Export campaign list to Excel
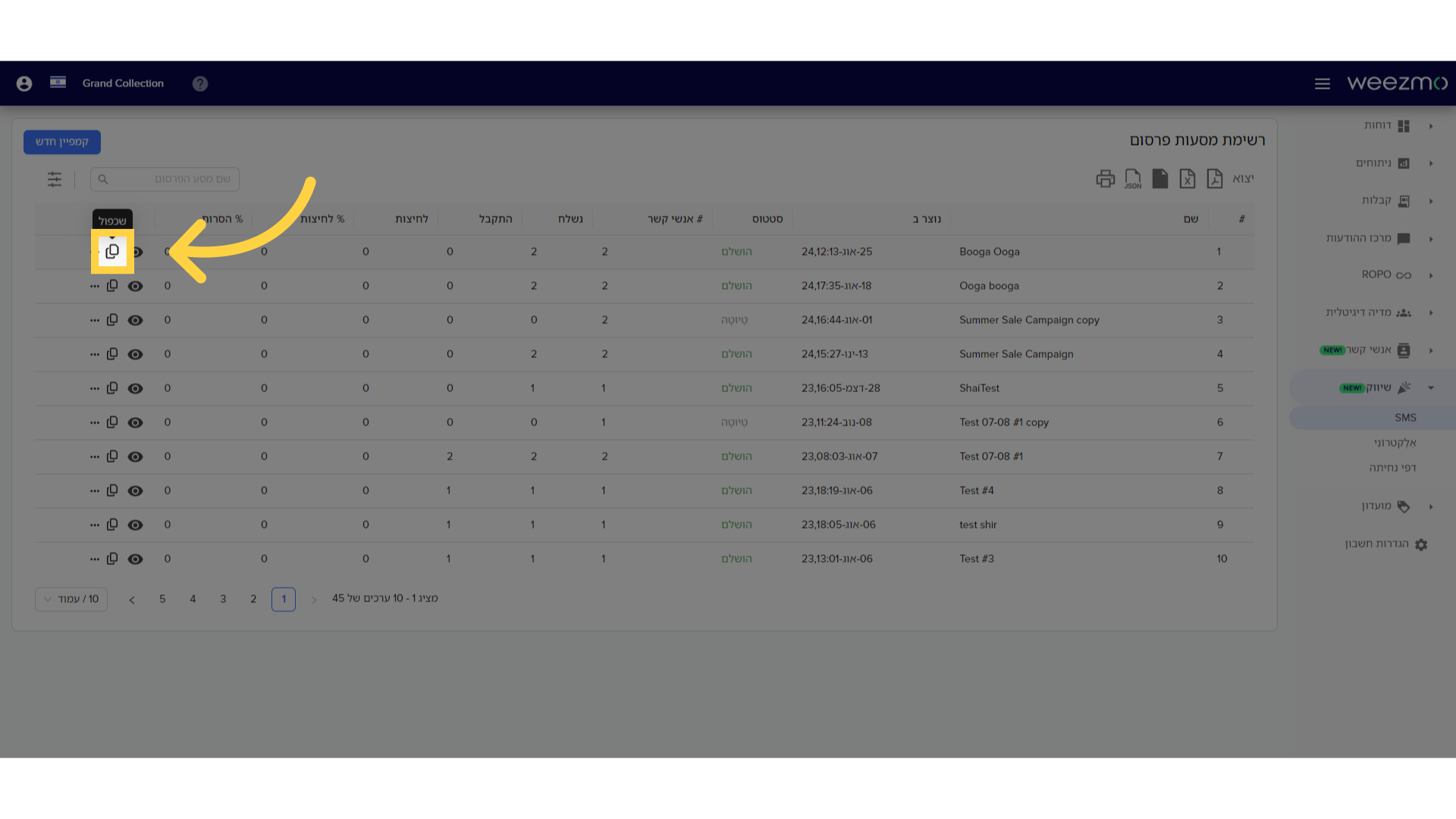 (x=1188, y=179)
